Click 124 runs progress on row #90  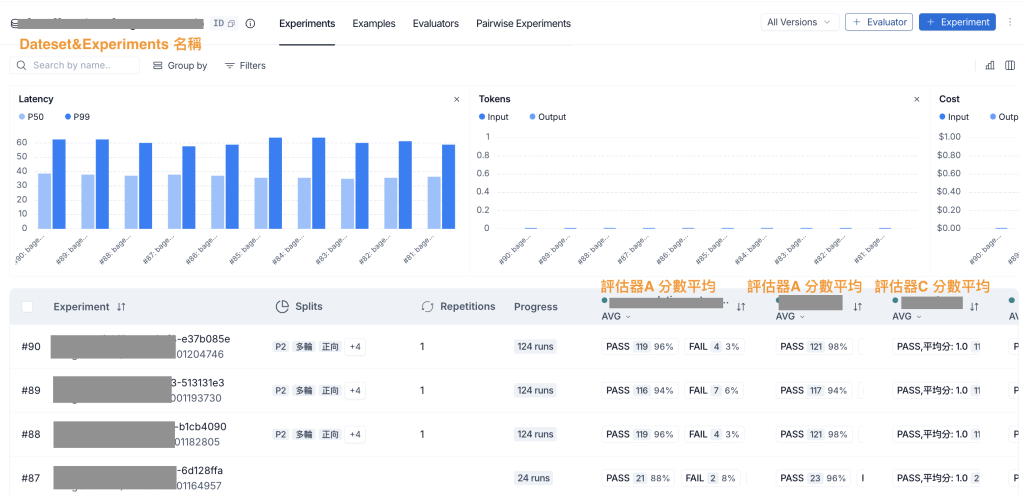536,347
